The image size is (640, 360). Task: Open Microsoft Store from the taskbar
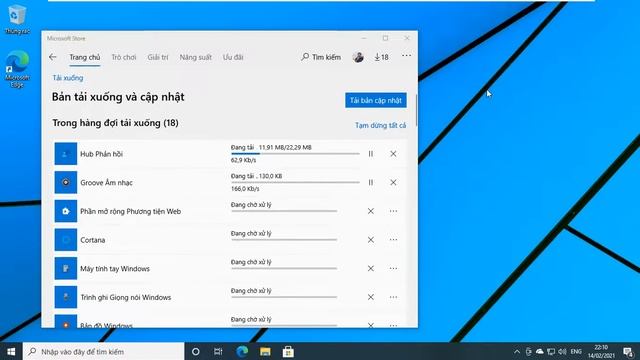(x=288, y=351)
